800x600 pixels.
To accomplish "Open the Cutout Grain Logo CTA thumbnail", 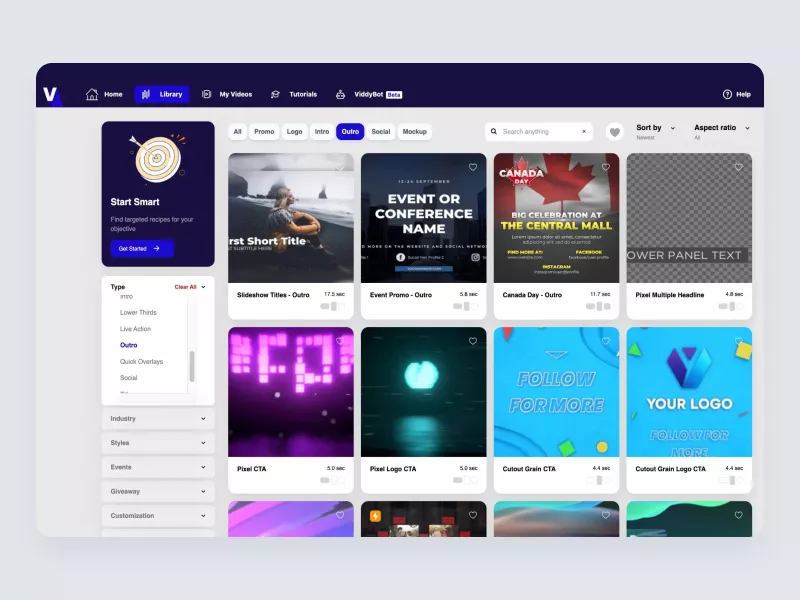I will (689, 392).
